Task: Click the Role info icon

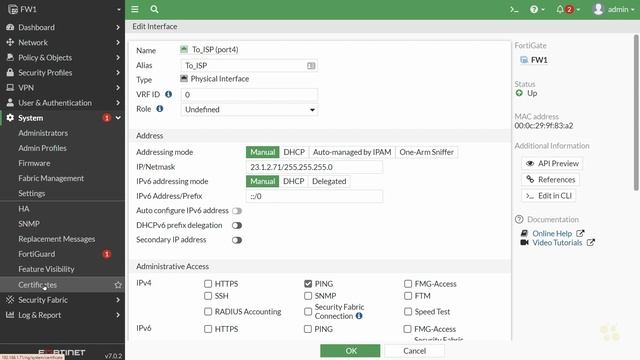Action: 160,109
